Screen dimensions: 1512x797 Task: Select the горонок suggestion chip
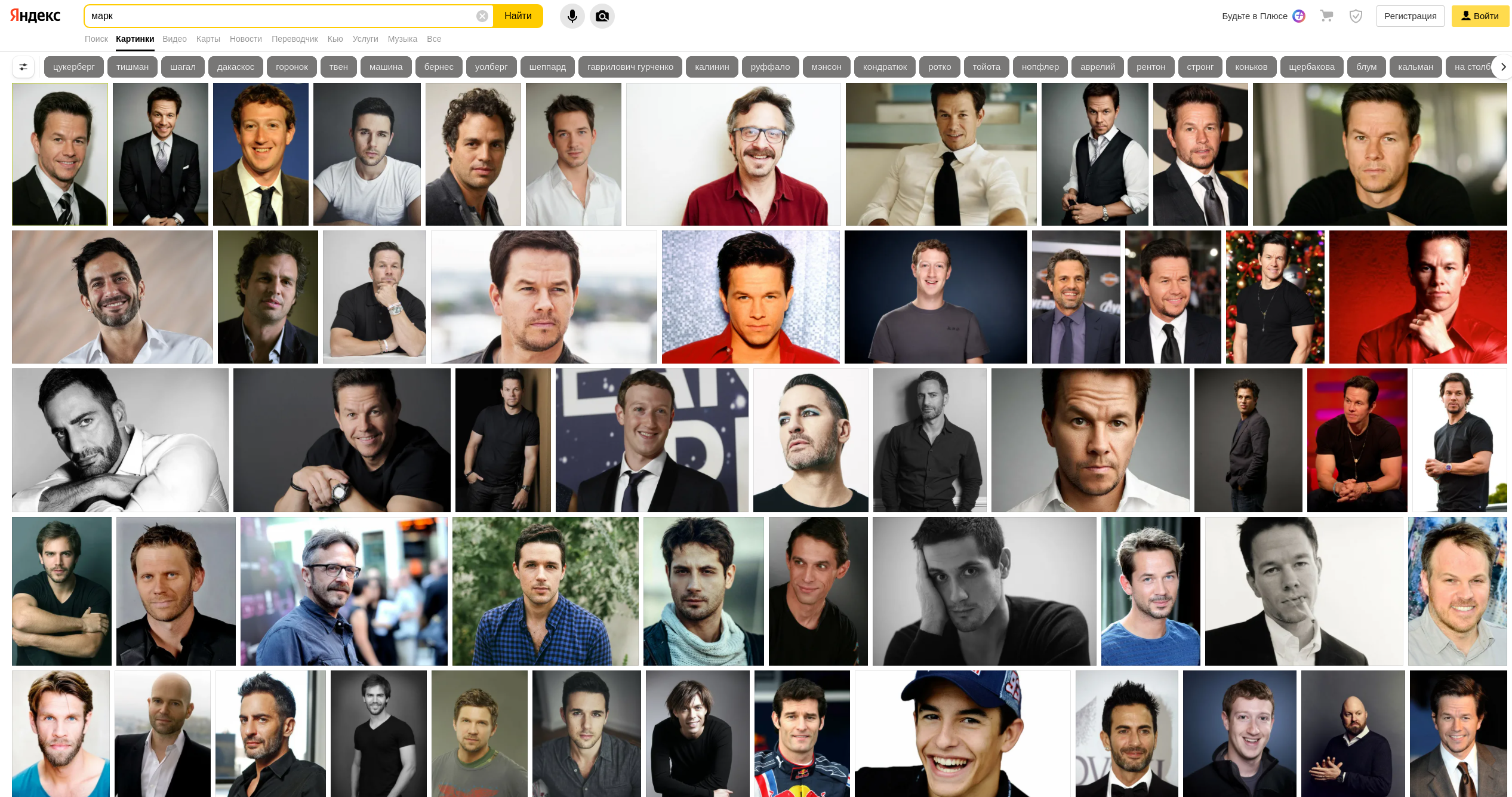coord(292,67)
